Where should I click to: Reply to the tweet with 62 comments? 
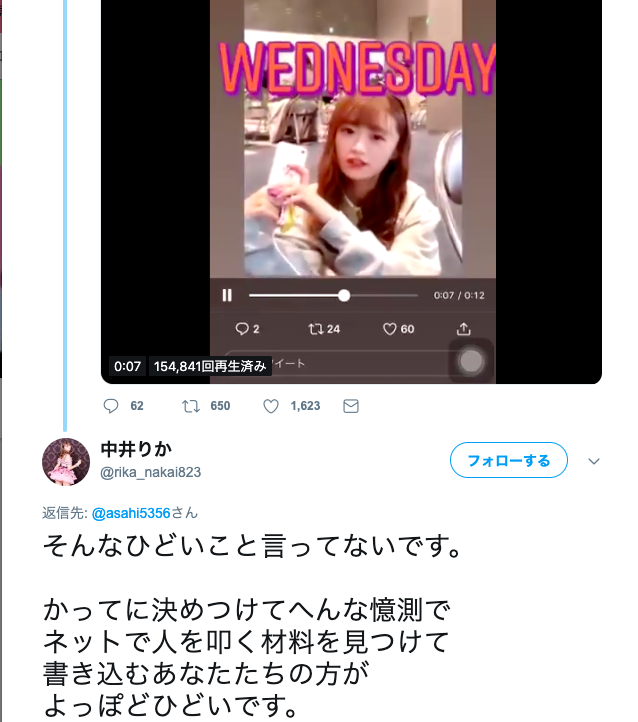pos(111,406)
